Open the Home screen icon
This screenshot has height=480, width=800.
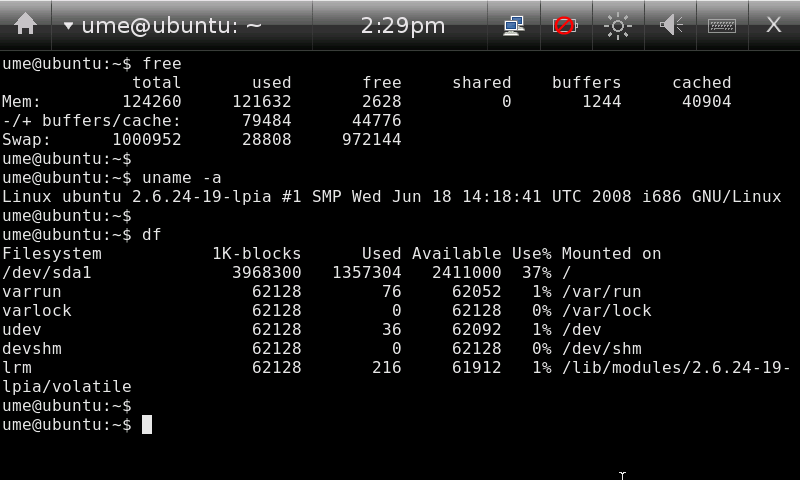pos(25,24)
